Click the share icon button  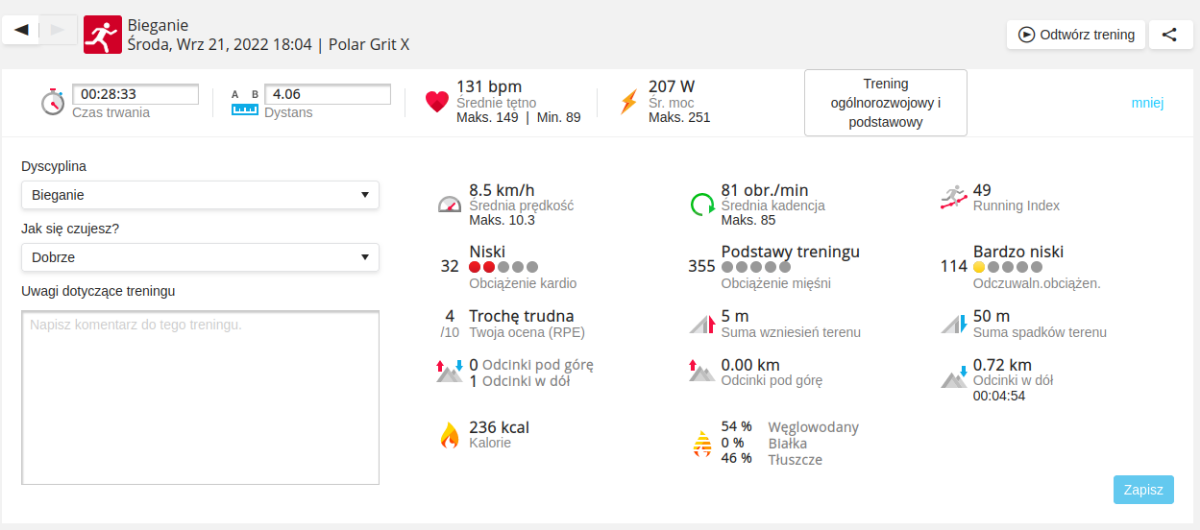tap(1169, 35)
